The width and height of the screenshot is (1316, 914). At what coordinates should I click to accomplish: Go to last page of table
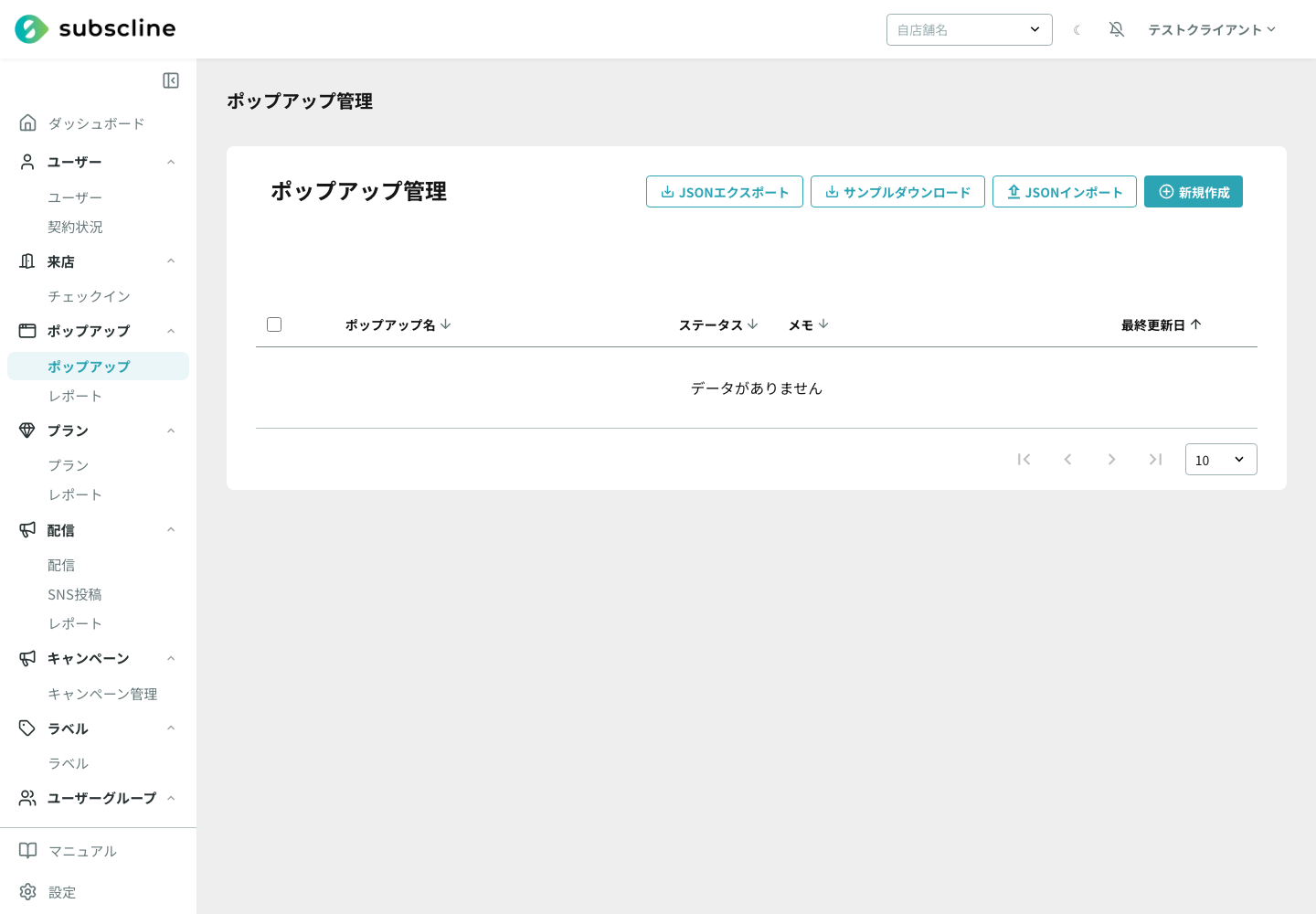(x=1155, y=459)
